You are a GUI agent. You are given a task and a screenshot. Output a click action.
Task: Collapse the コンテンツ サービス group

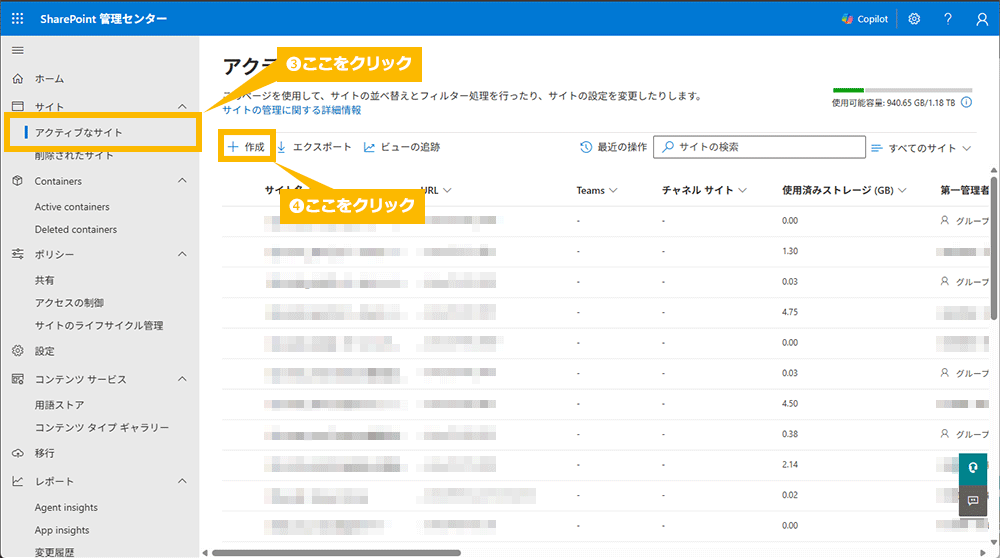[x=182, y=379]
